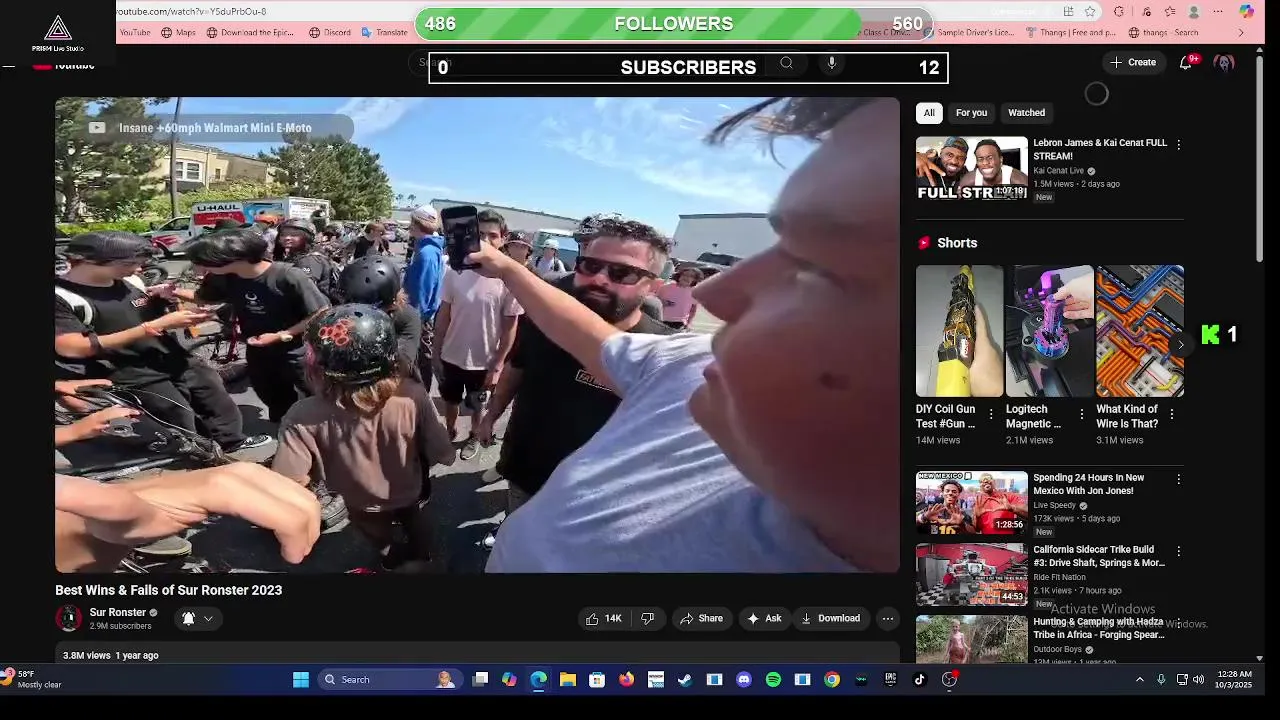Like the video with 14K likes
Viewport: 1280px width, 720px height.
604,618
